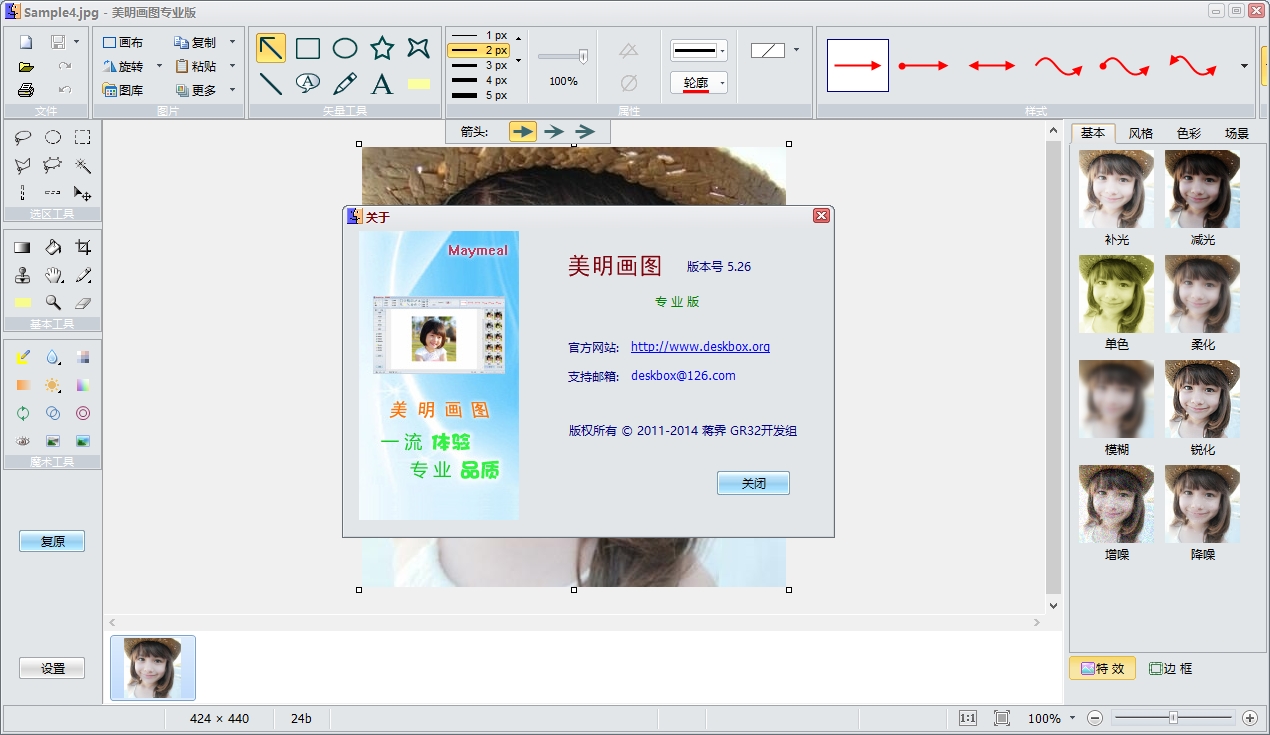Image resolution: width=1270 pixels, height=735 pixels.
Task: Click the 复原 restore button
Action: 52,541
